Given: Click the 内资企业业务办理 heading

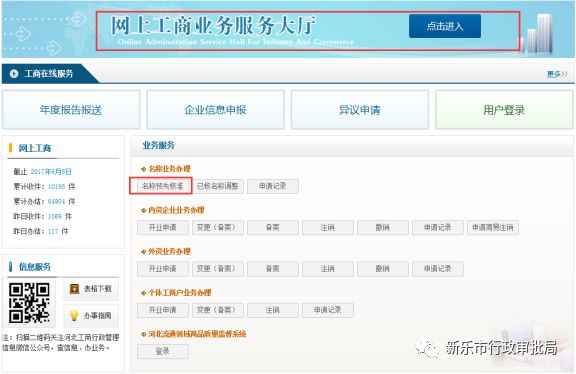Looking at the screenshot, I should (176, 210).
